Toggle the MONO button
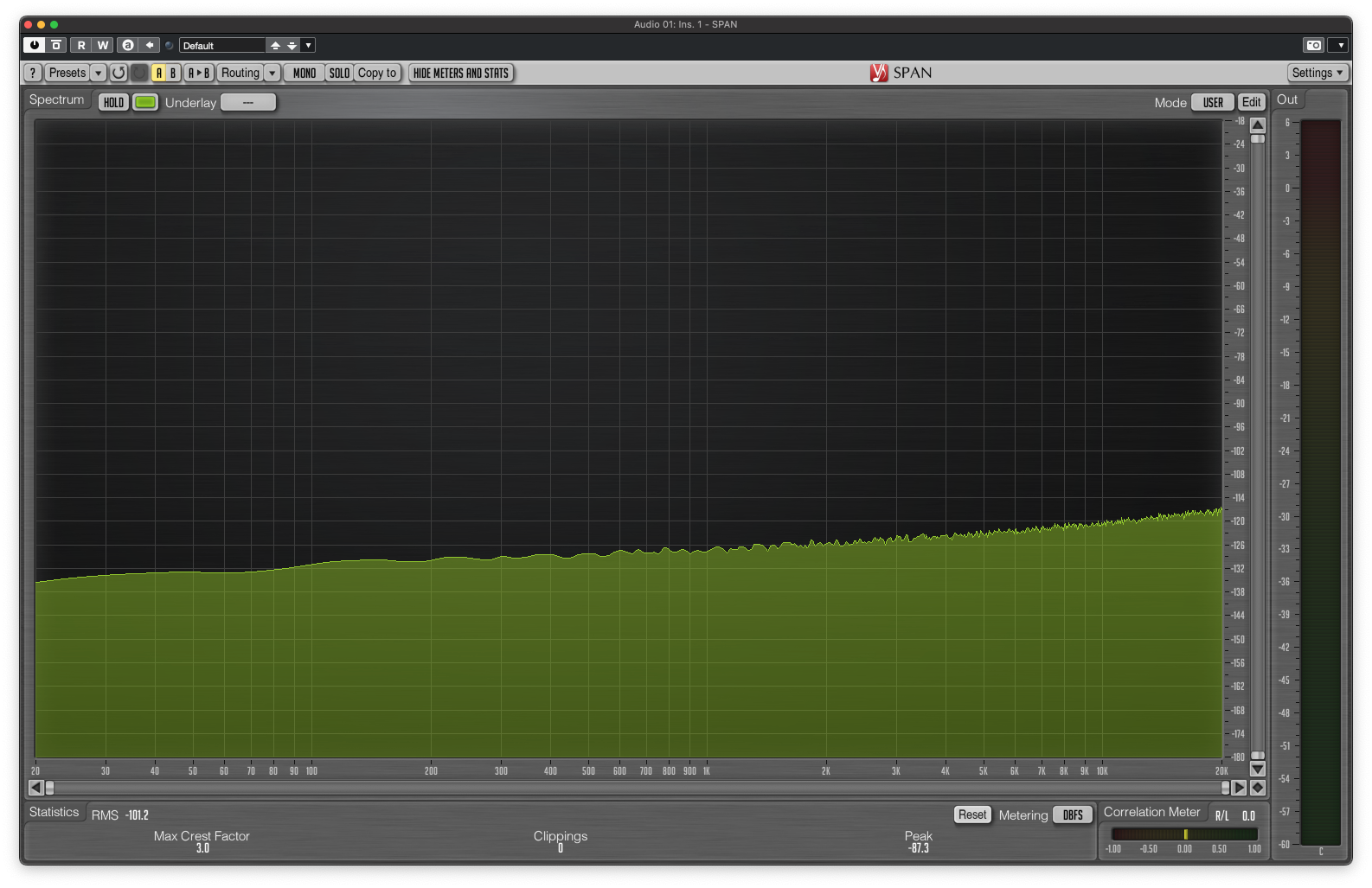Image resolution: width=1372 pixels, height=888 pixels. pyautogui.click(x=305, y=73)
